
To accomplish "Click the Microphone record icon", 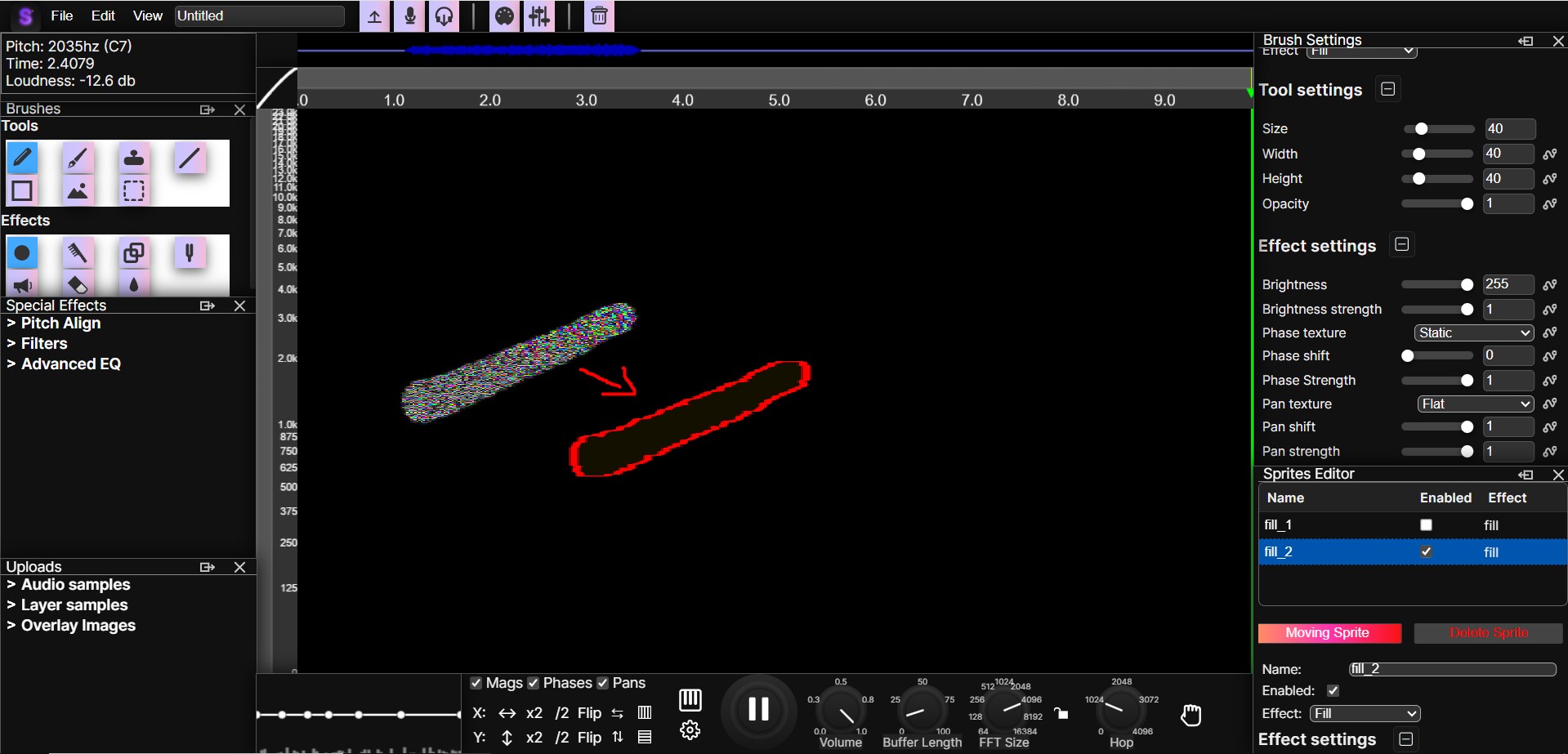I will (x=410, y=16).
